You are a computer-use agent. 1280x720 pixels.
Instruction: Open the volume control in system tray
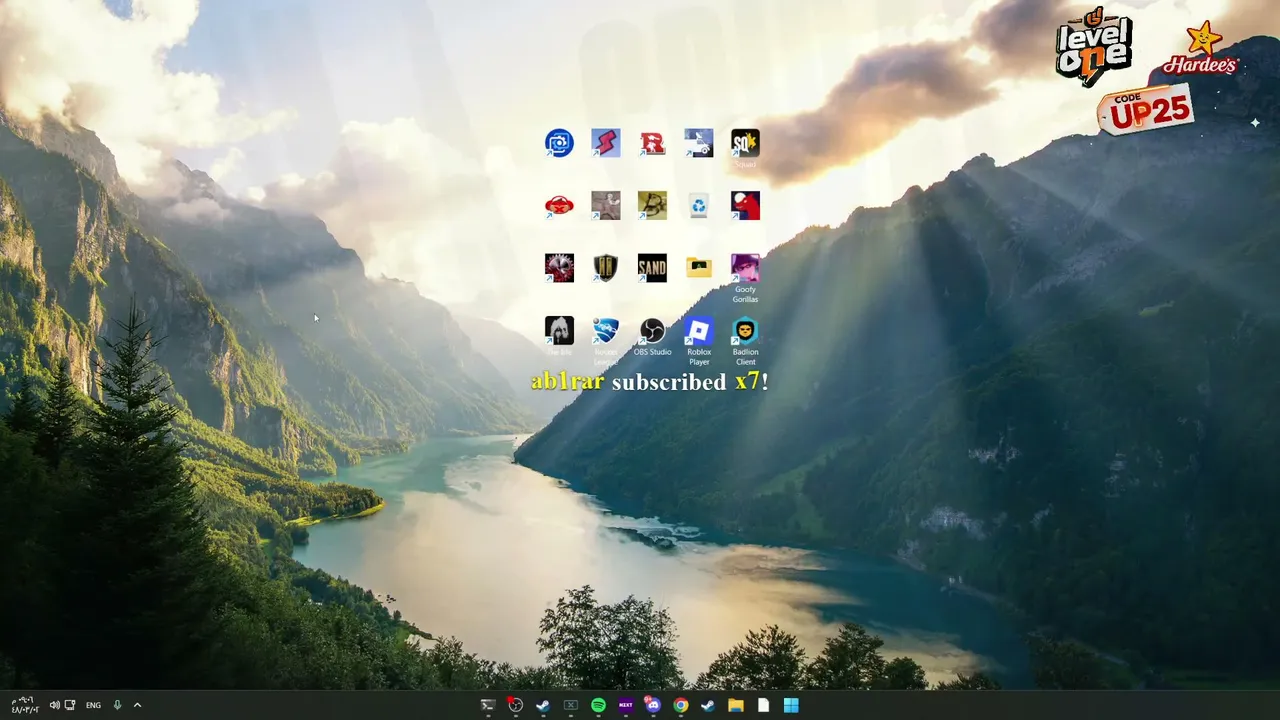(54, 705)
